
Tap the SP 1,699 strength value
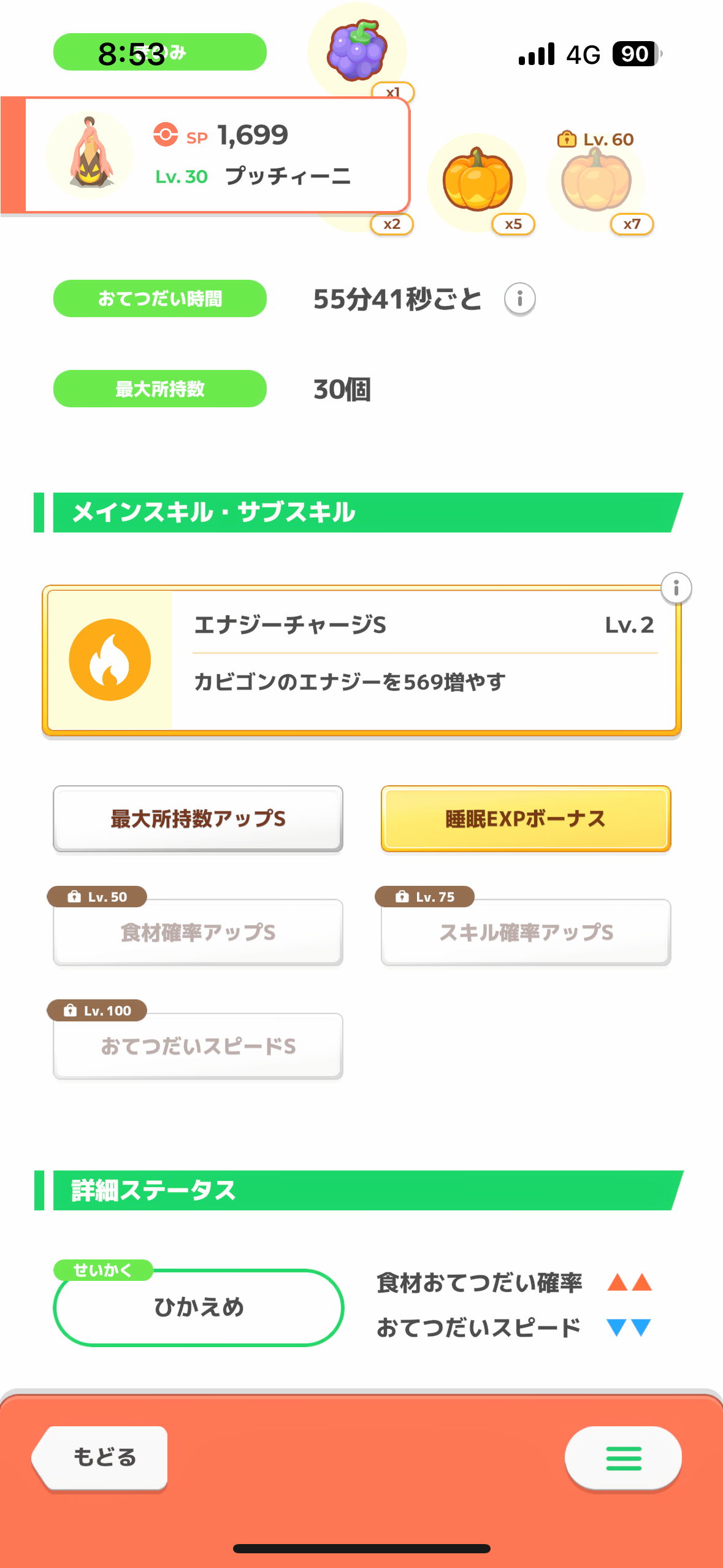[252, 135]
